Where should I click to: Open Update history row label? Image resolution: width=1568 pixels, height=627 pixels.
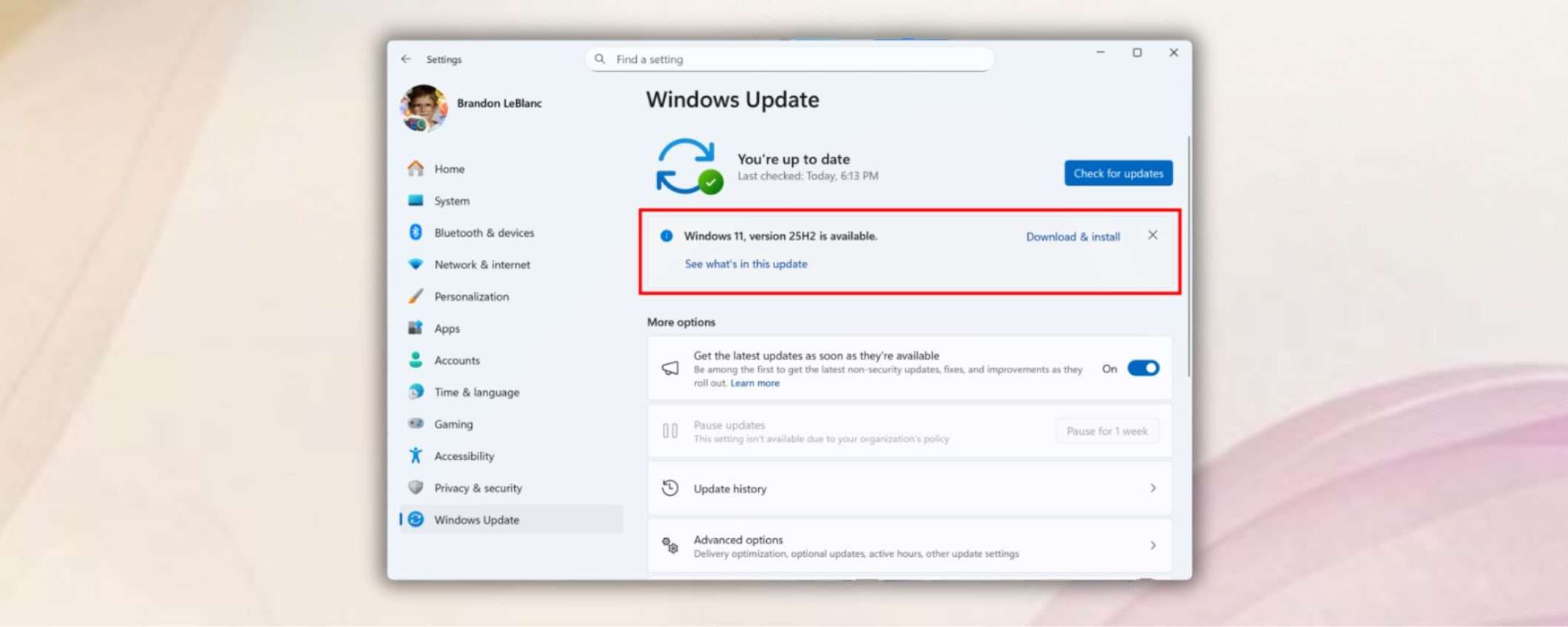pos(729,489)
